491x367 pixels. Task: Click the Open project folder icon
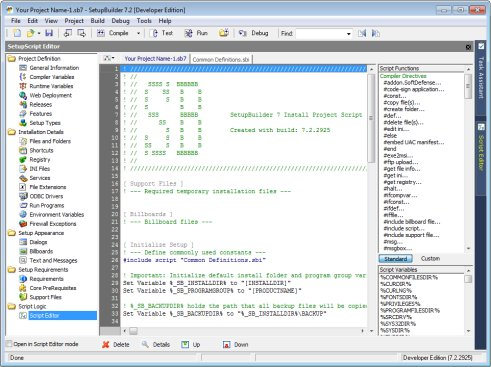30,33
